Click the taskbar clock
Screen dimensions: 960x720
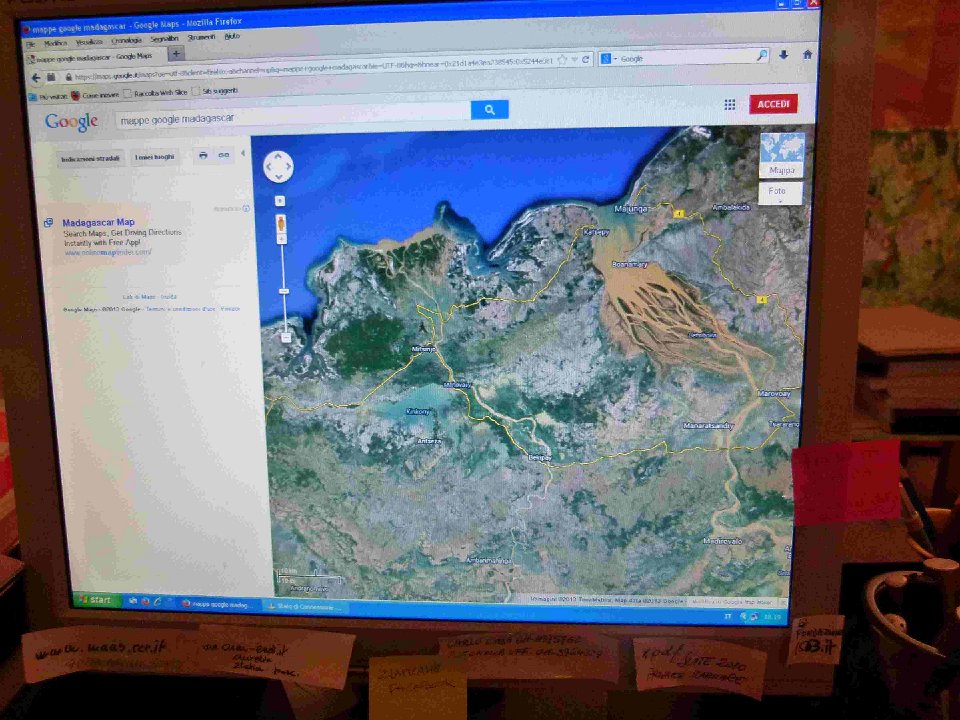(x=773, y=617)
